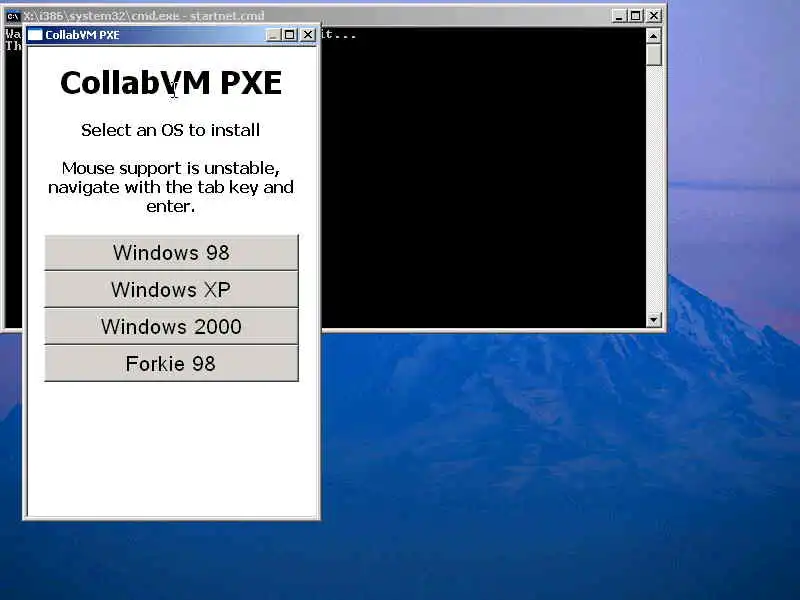The width and height of the screenshot is (800, 600).
Task: Click the console vertical scrollbar thumb
Action: click(x=654, y=55)
